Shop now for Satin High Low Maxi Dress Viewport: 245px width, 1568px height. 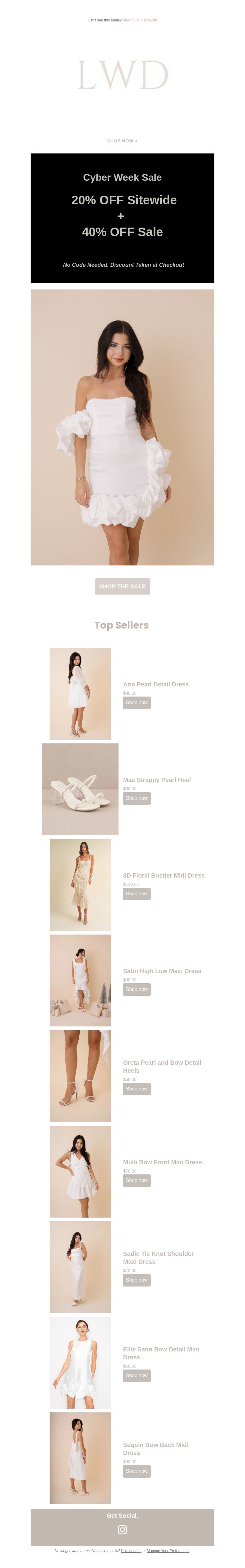(x=137, y=989)
